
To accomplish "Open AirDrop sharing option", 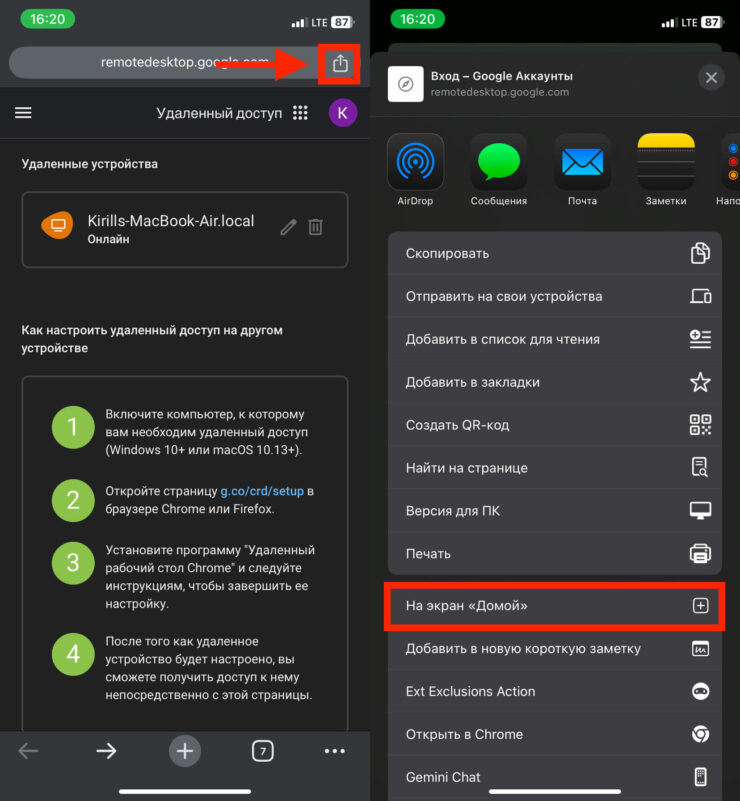I will pyautogui.click(x=415, y=161).
